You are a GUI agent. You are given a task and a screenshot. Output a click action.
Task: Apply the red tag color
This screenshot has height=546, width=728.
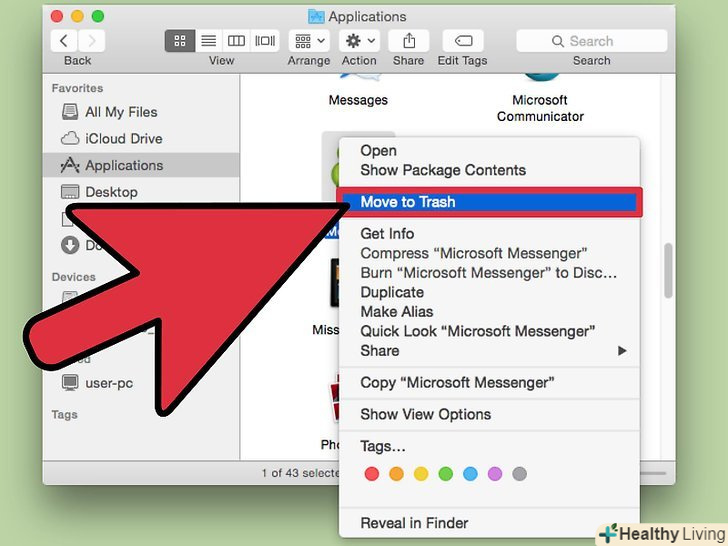371,474
